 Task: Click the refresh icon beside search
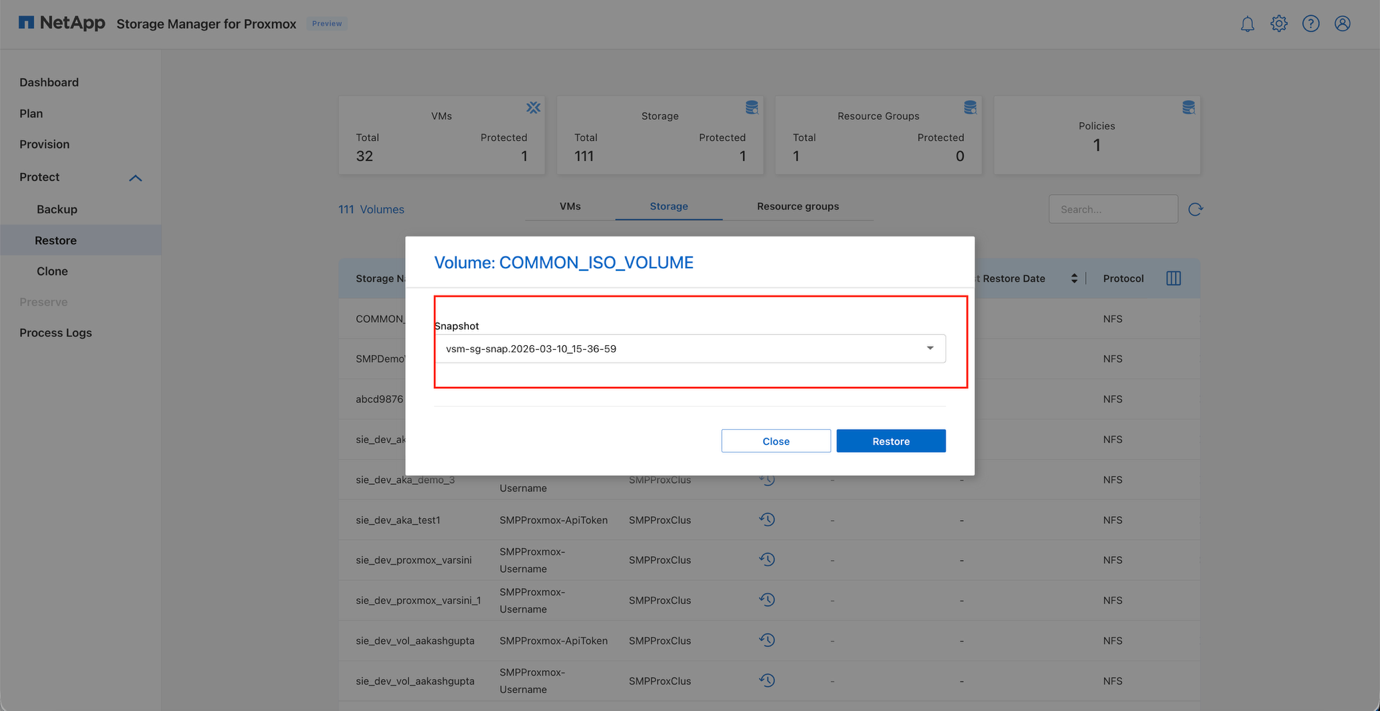click(x=1196, y=209)
